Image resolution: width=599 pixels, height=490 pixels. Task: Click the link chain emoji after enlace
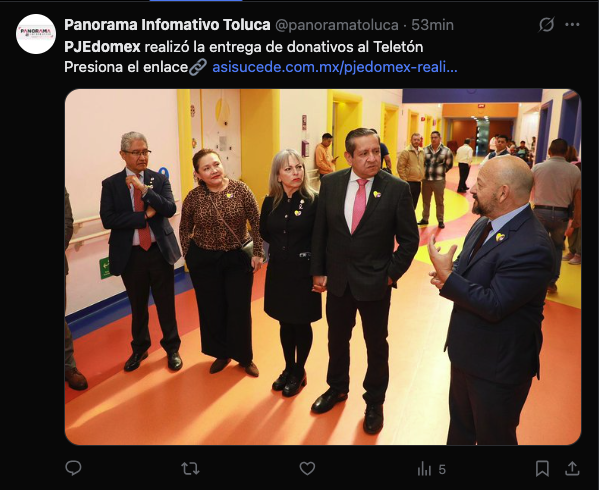(198, 67)
